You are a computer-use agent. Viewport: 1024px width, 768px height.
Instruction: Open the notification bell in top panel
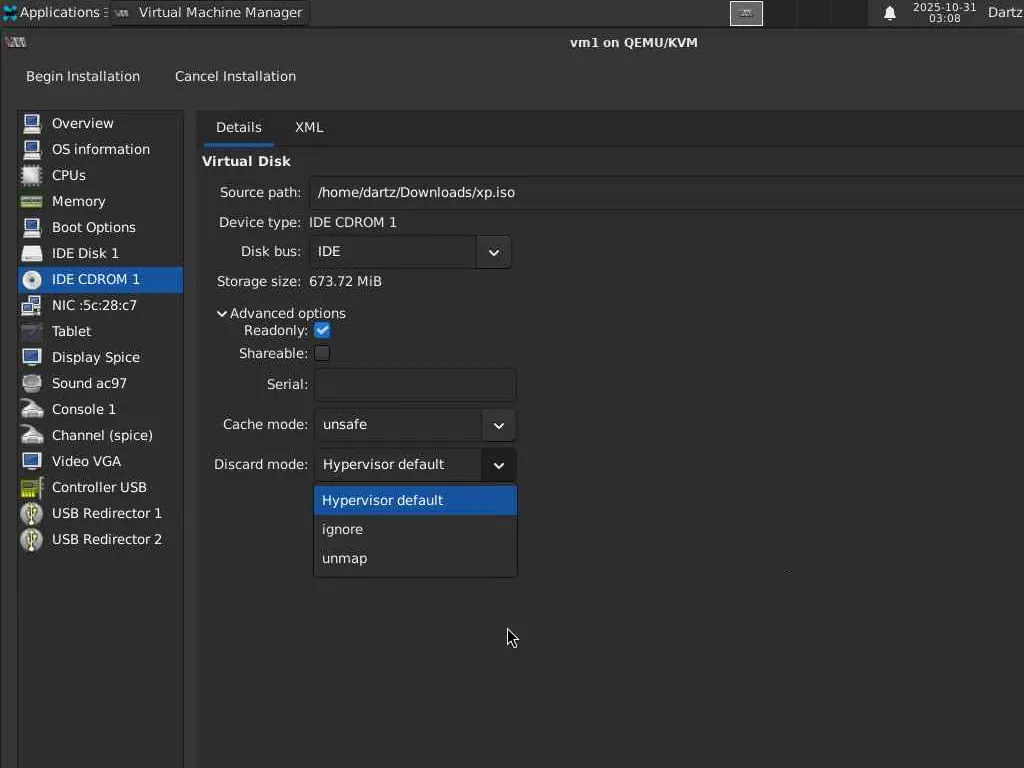pyautogui.click(x=890, y=13)
